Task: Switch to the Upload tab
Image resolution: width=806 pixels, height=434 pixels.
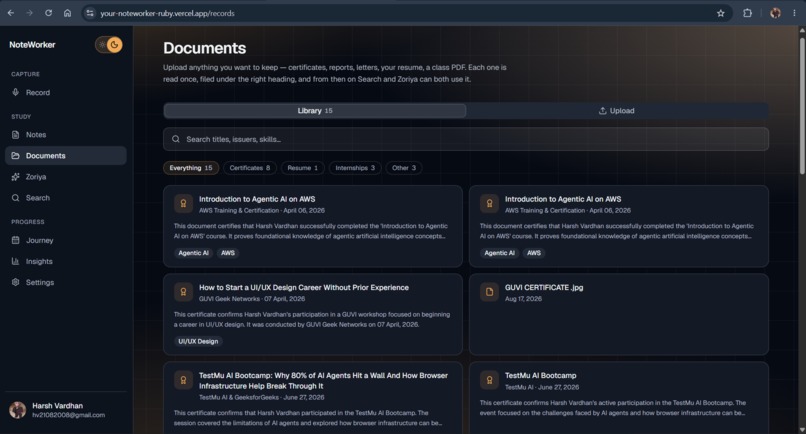Action: (x=617, y=111)
